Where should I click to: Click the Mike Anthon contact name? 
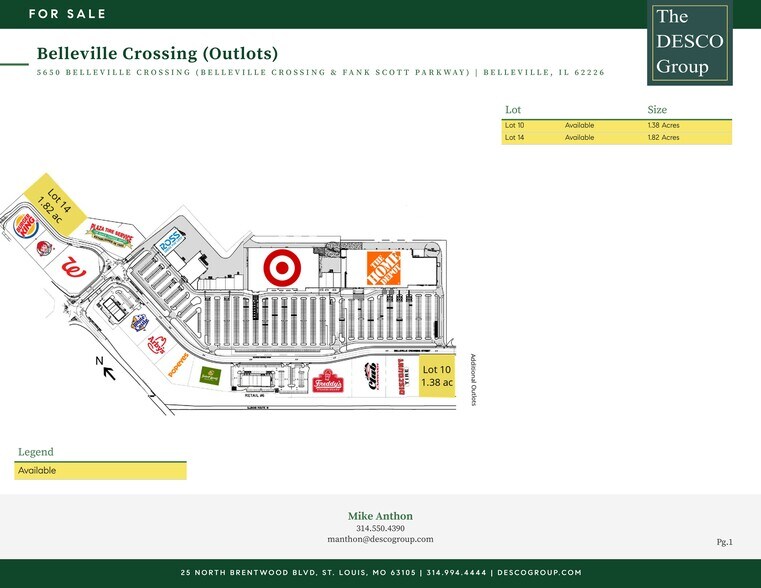click(x=380, y=516)
